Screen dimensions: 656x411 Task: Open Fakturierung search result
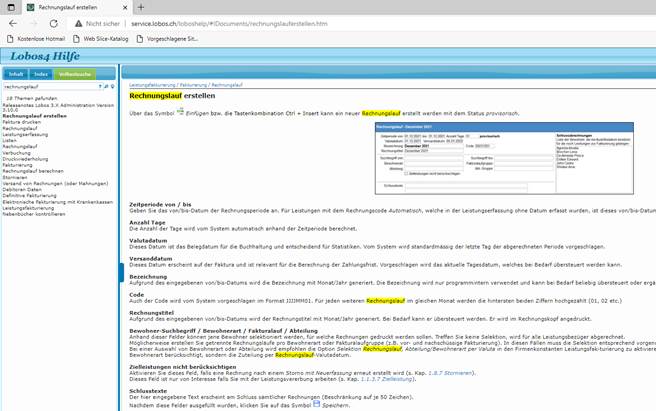point(17,165)
